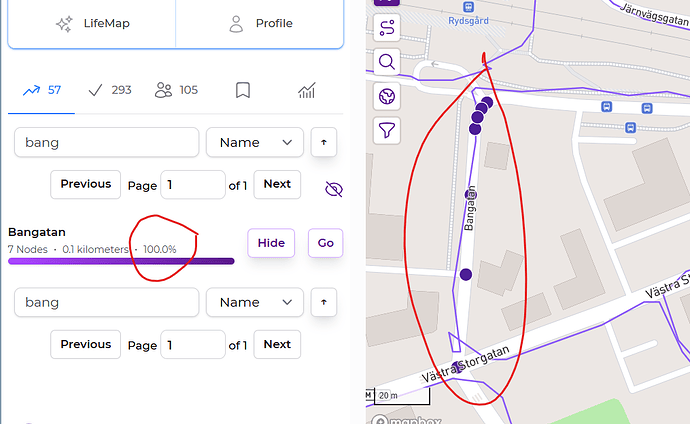
Task: Open the route builder map tool
Action: pyautogui.click(x=387, y=28)
